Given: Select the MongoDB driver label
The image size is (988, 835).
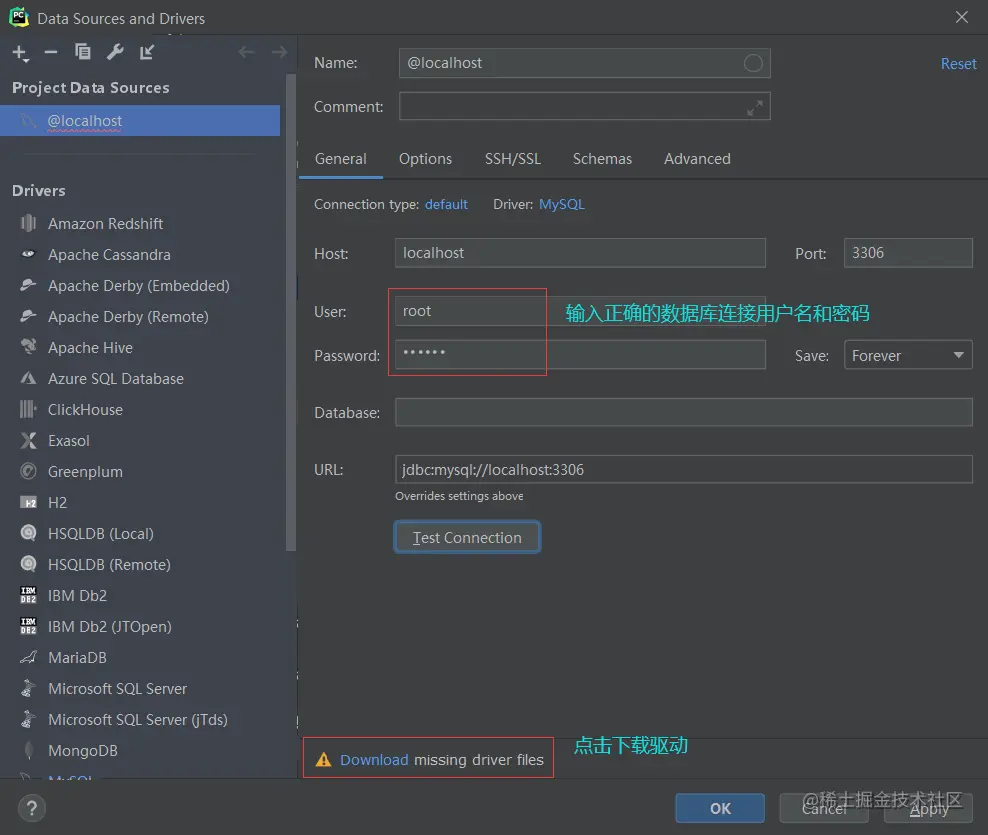Looking at the screenshot, I should point(83,751).
